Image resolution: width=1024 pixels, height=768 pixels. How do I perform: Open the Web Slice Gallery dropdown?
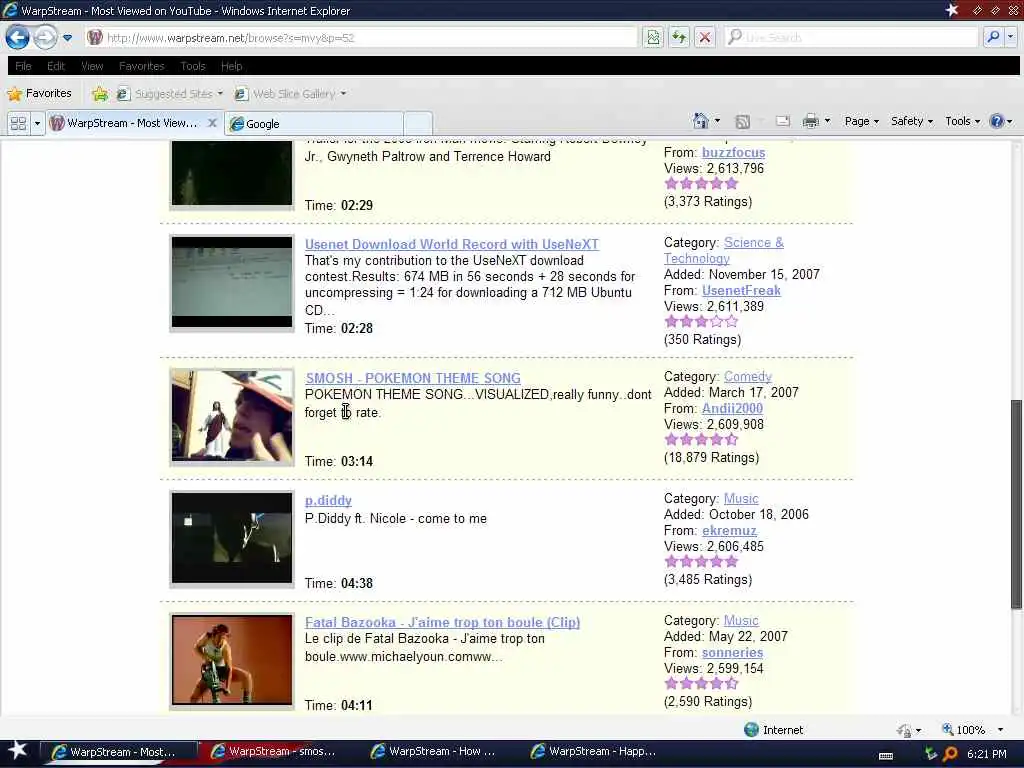pos(290,94)
